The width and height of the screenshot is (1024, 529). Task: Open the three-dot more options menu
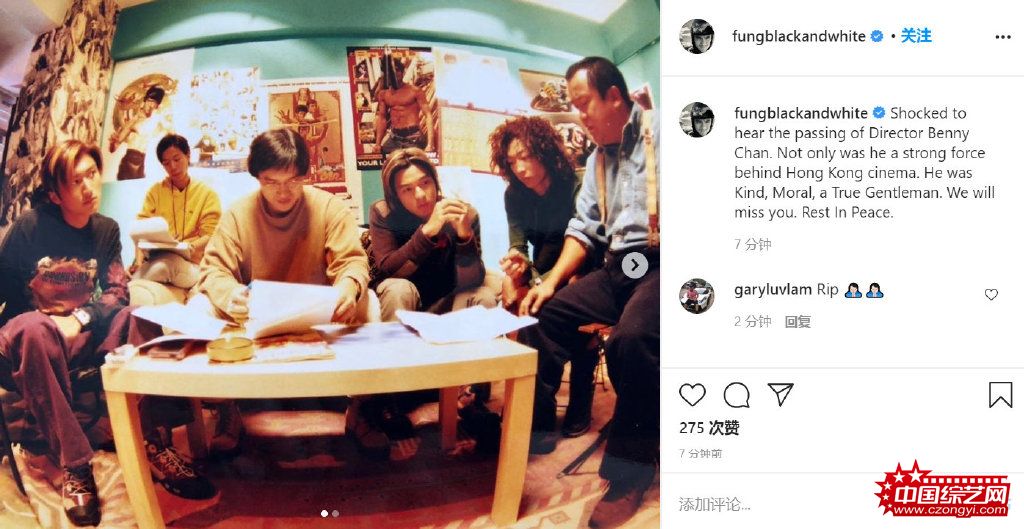(1002, 37)
